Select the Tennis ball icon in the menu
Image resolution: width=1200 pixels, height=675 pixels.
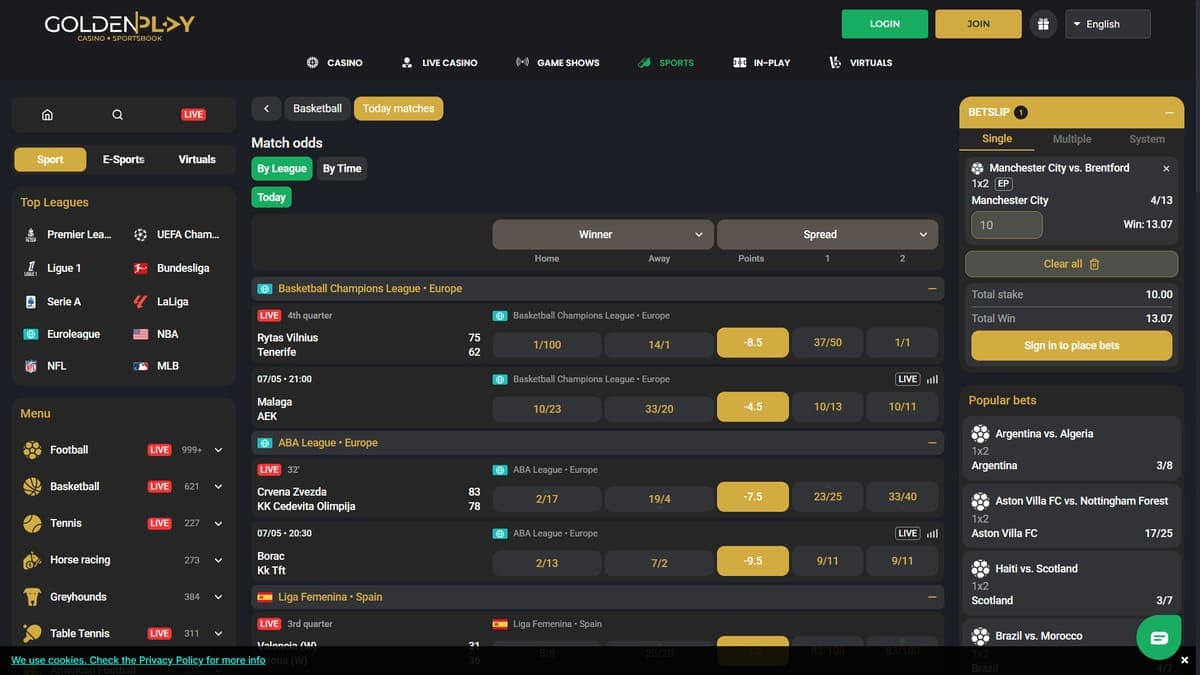tap(32, 523)
